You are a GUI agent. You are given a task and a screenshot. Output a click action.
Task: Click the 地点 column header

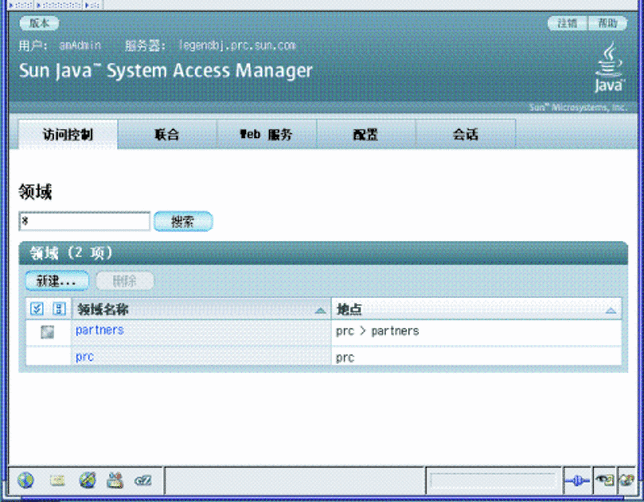pos(349,309)
